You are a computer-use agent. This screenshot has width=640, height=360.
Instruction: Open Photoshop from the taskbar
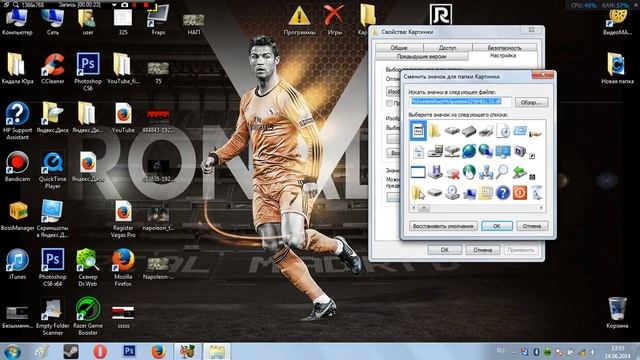tap(129, 351)
